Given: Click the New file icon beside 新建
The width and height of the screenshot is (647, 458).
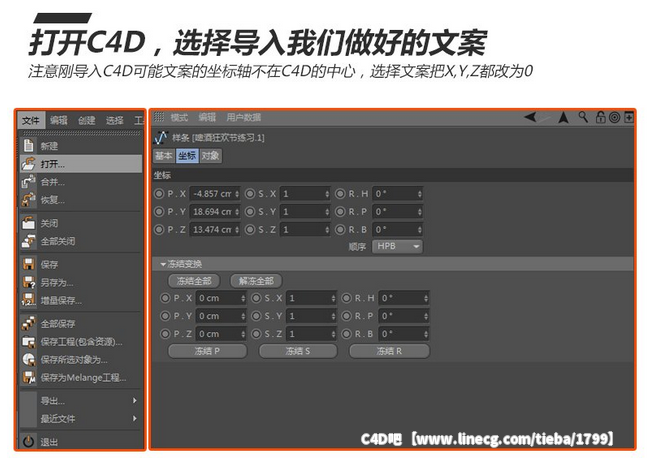Looking at the screenshot, I should click(x=28, y=145).
